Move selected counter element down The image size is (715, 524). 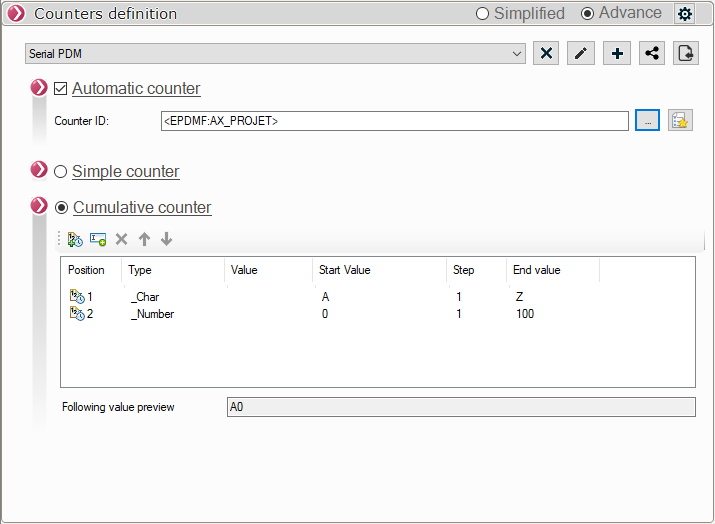pos(166,239)
